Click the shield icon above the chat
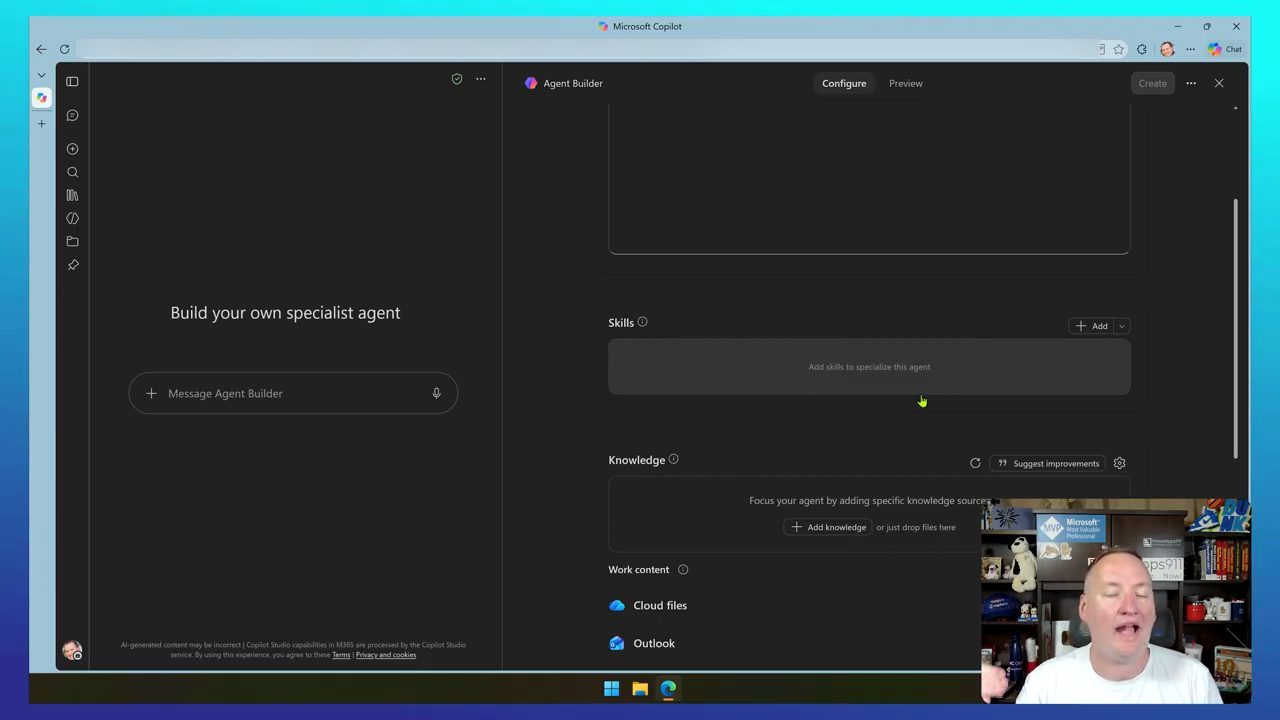 [457, 79]
